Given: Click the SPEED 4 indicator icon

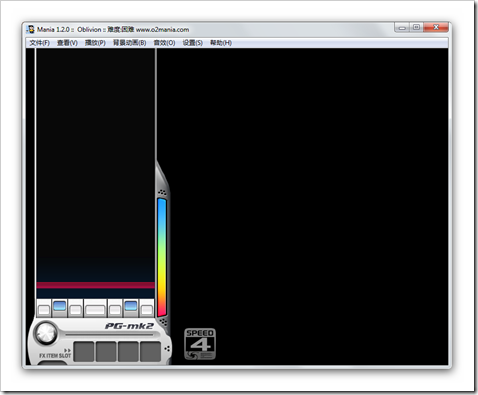Looking at the screenshot, I should [x=200, y=344].
